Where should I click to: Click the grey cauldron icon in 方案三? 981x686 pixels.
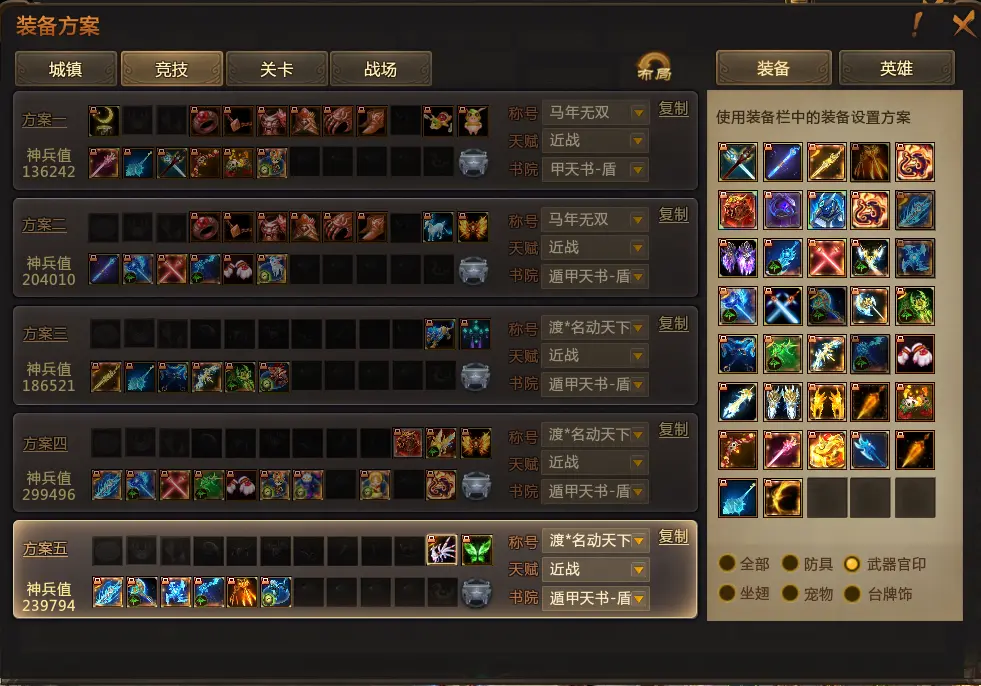(475, 377)
